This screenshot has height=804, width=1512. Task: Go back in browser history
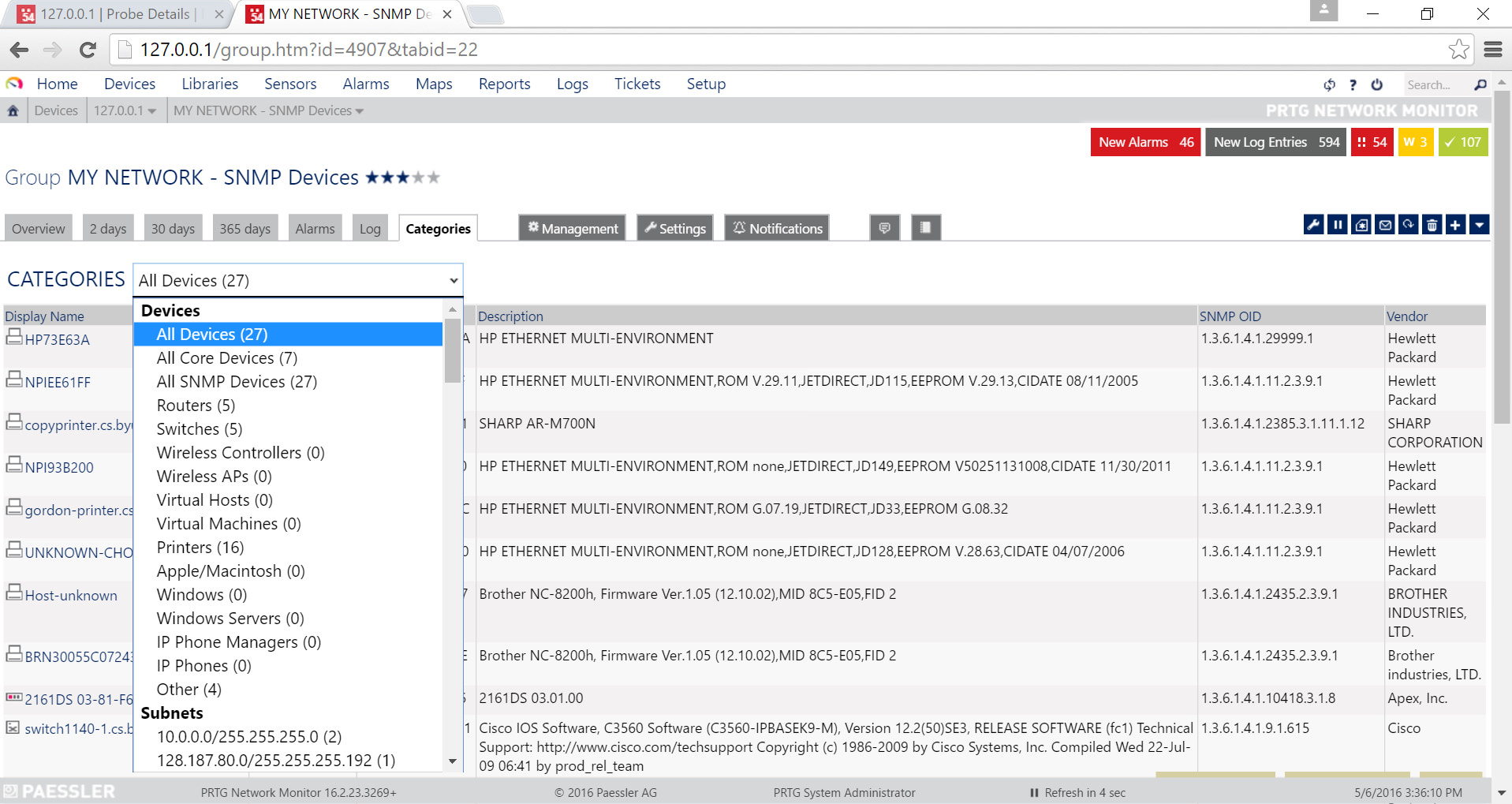19,50
